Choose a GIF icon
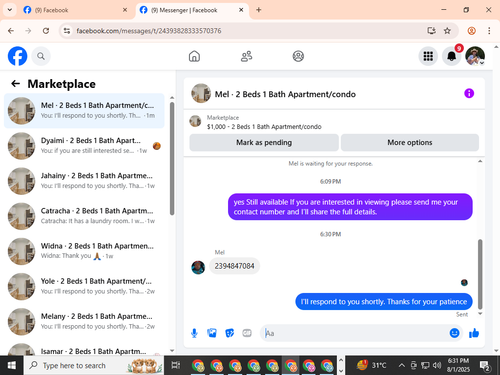The image size is (500, 375). pyautogui.click(x=247, y=333)
